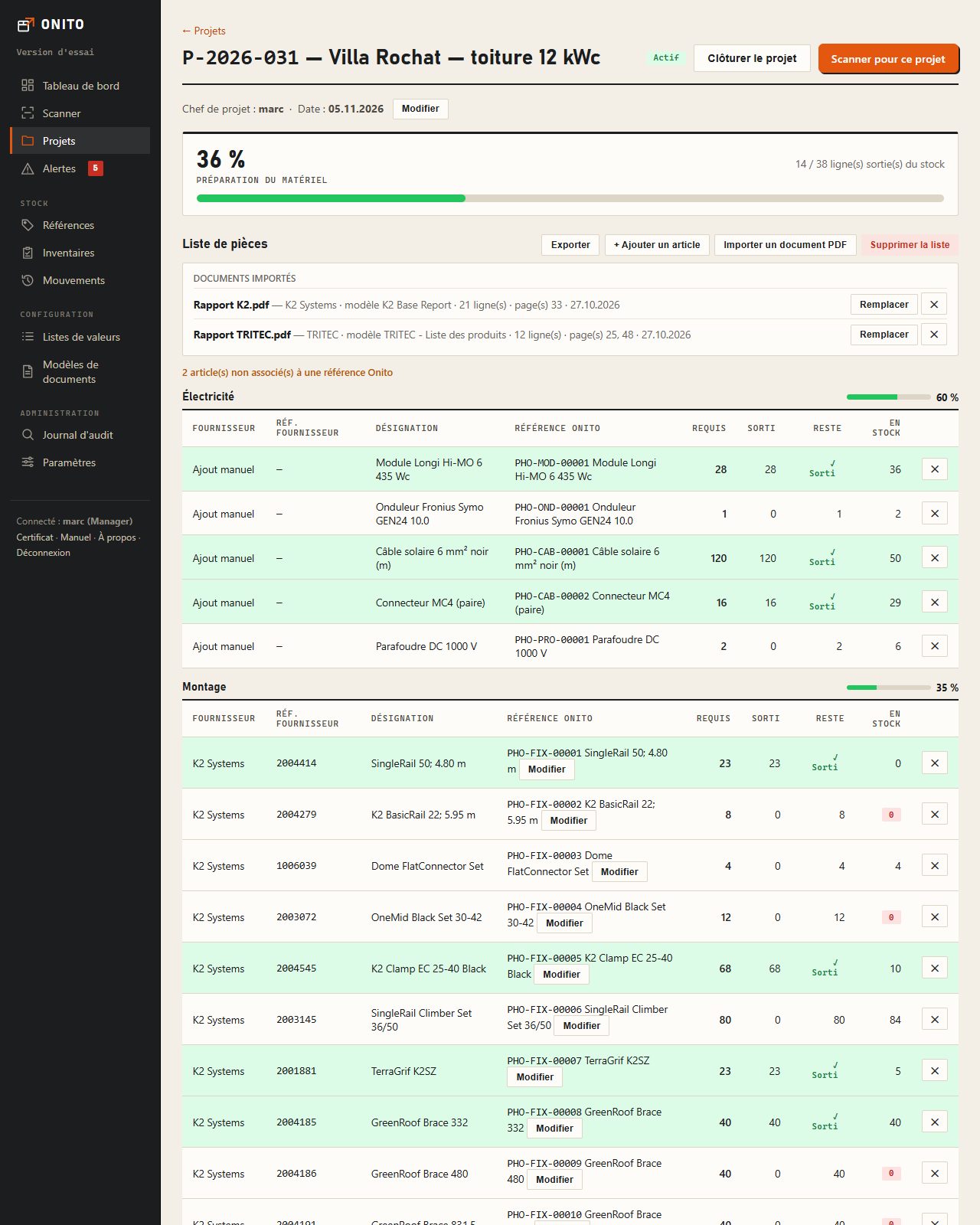Click Importer un document PDF

(785, 245)
